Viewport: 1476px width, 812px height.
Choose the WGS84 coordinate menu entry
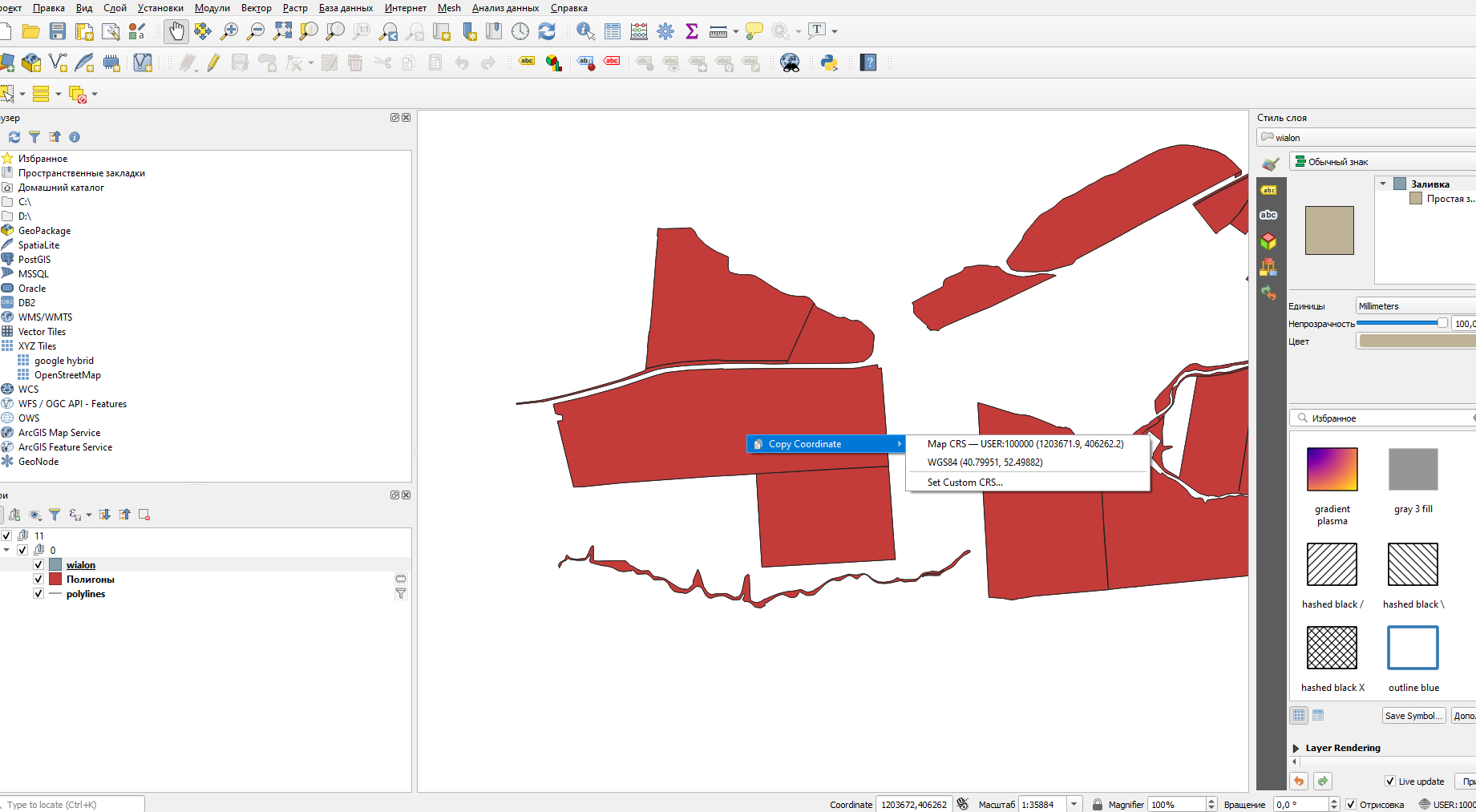pos(985,463)
